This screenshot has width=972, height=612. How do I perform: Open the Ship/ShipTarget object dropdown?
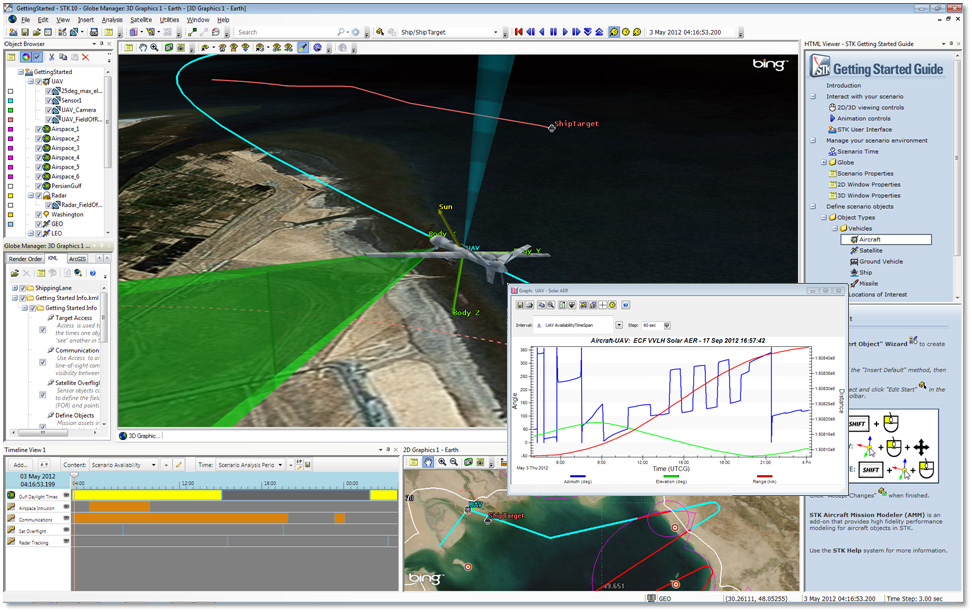(x=495, y=32)
